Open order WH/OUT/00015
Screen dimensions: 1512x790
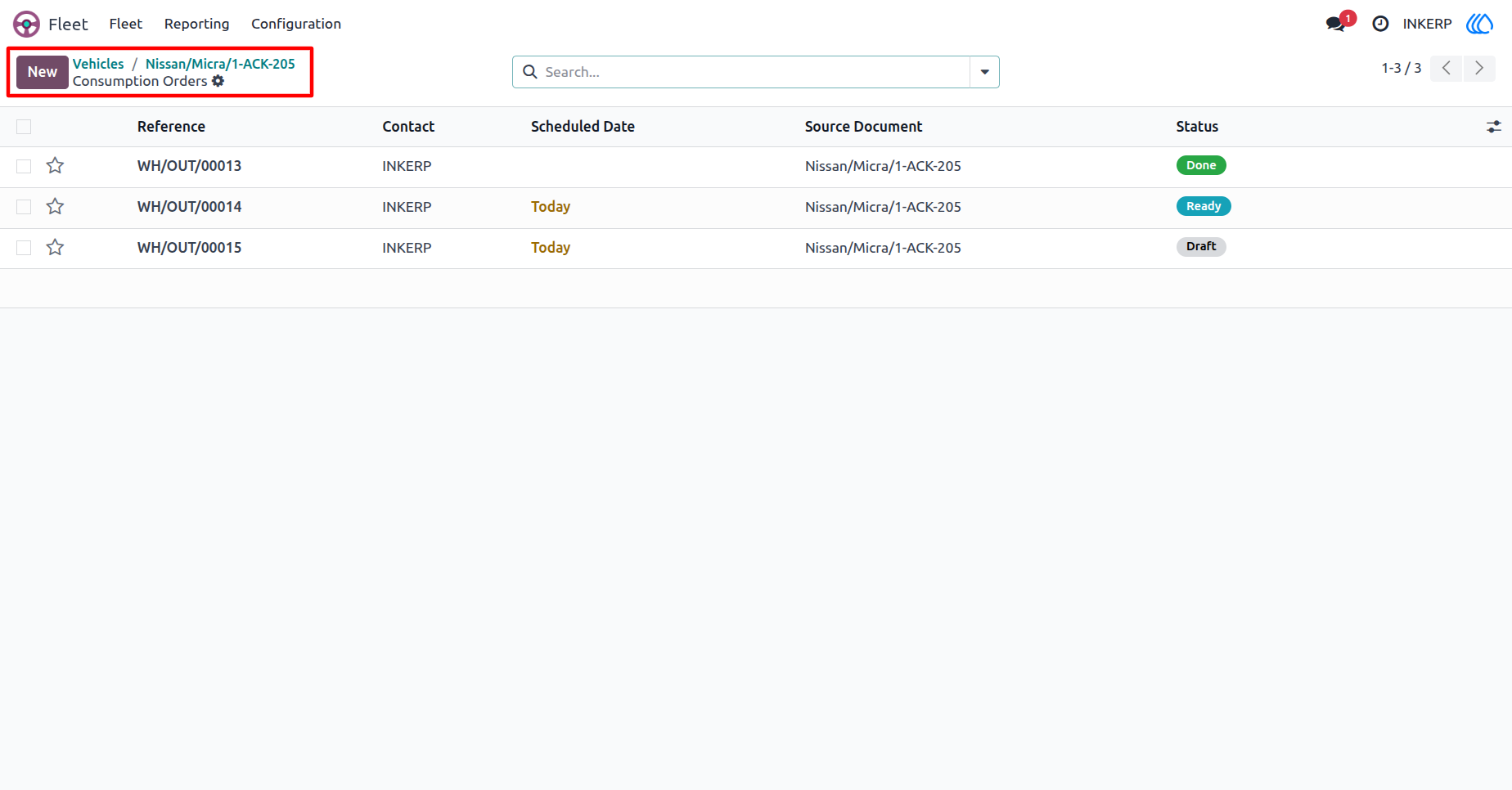tap(189, 248)
